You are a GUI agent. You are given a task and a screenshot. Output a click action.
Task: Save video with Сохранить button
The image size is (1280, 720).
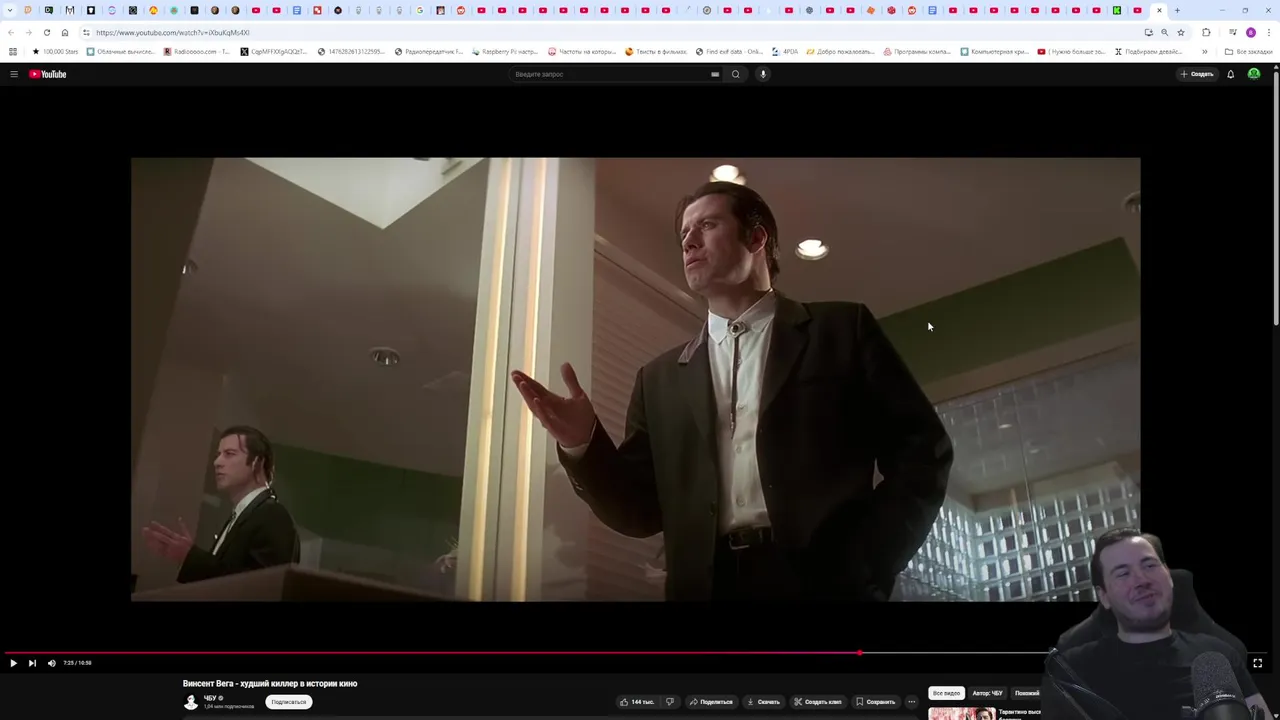coord(875,702)
